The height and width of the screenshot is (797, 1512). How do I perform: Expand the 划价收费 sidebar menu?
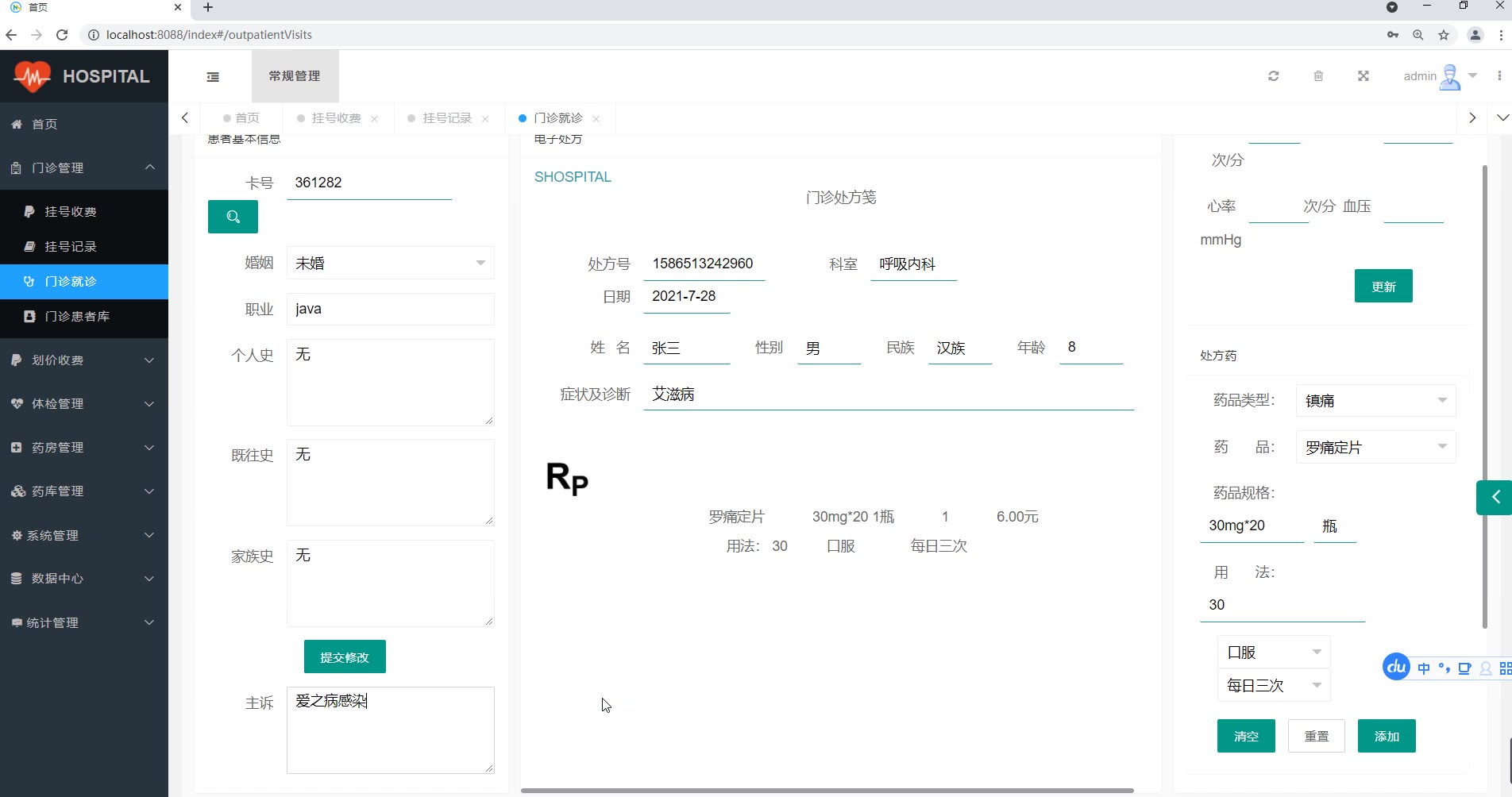[84, 360]
